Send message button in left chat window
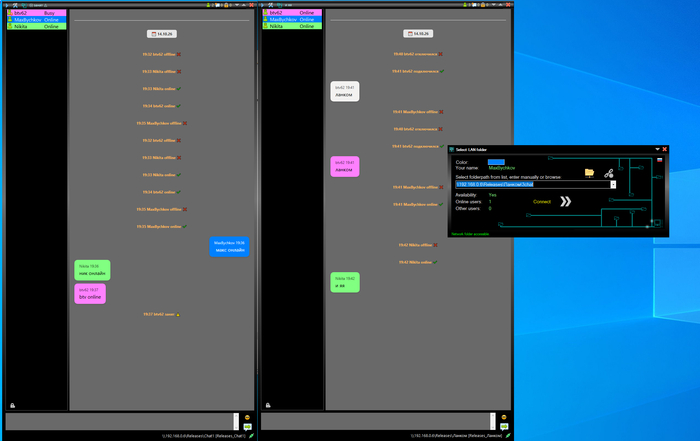The height and width of the screenshot is (441, 700). tap(247, 427)
